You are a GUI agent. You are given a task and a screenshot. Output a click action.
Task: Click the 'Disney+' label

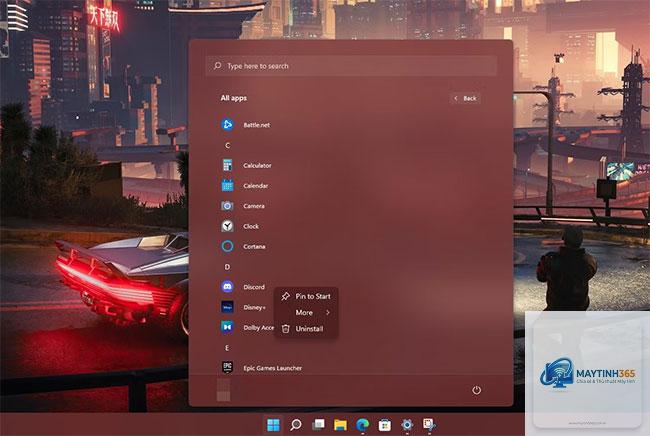pyautogui.click(x=255, y=307)
